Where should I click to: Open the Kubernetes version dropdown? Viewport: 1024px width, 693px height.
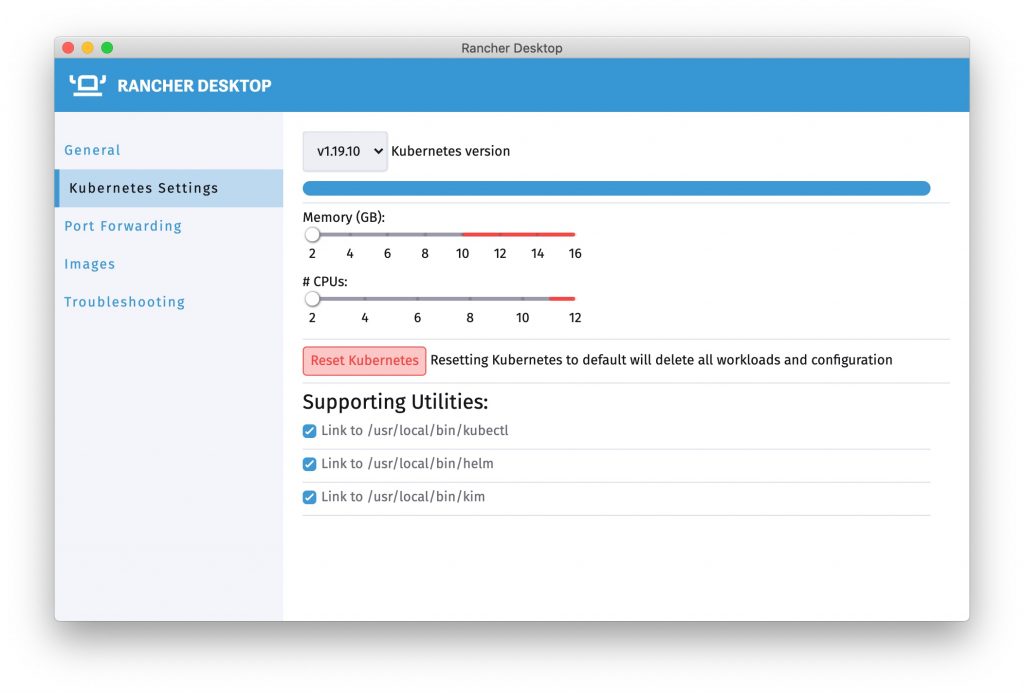pos(344,152)
